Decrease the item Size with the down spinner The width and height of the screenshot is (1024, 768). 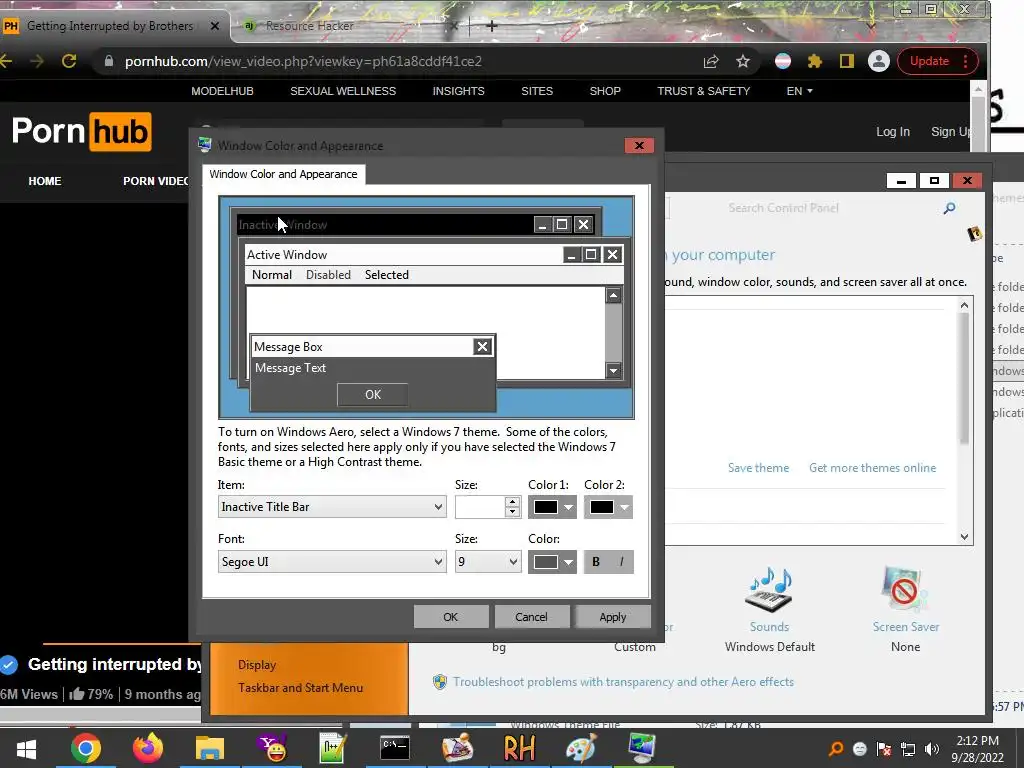click(513, 513)
